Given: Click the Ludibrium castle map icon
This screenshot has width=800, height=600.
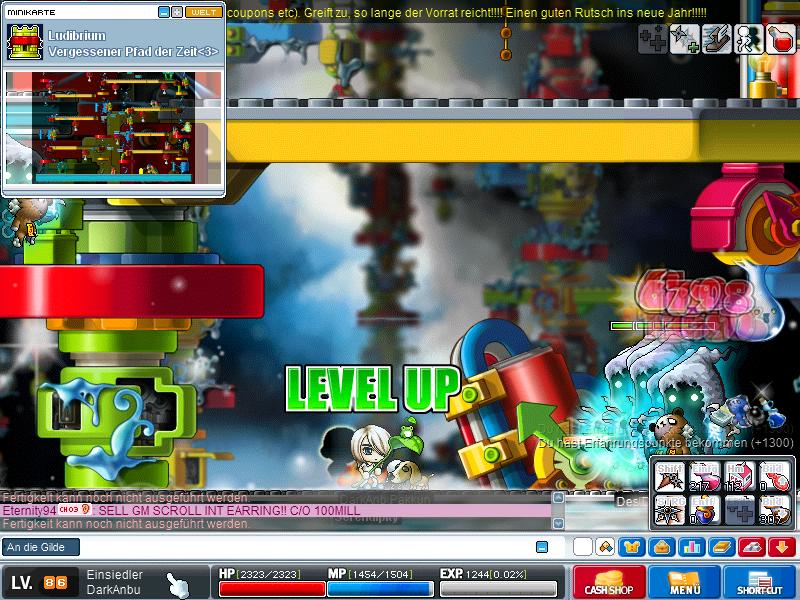Looking at the screenshot, I should coord(24,42).
